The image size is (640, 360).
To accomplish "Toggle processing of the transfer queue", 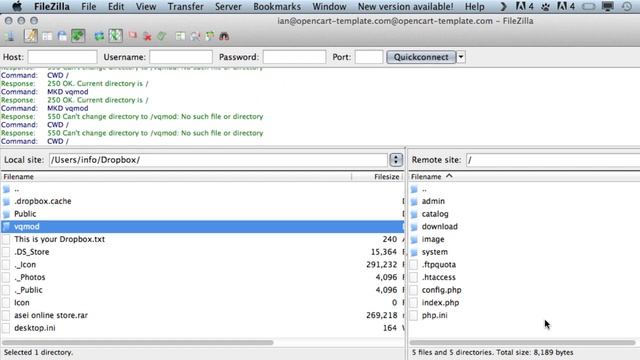I will pos(116,36).
